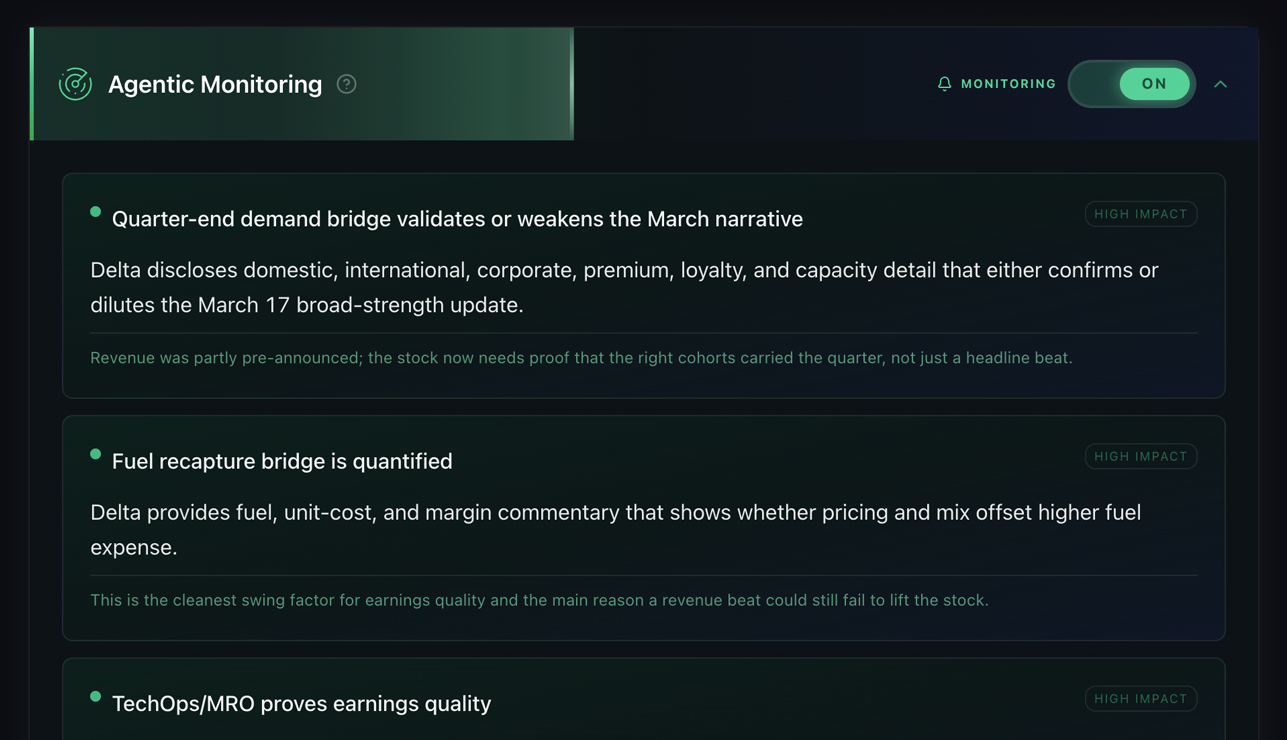
Task: Click the HIGH IMPACT badge on the Fuel recapture card
Action: 1140,455
